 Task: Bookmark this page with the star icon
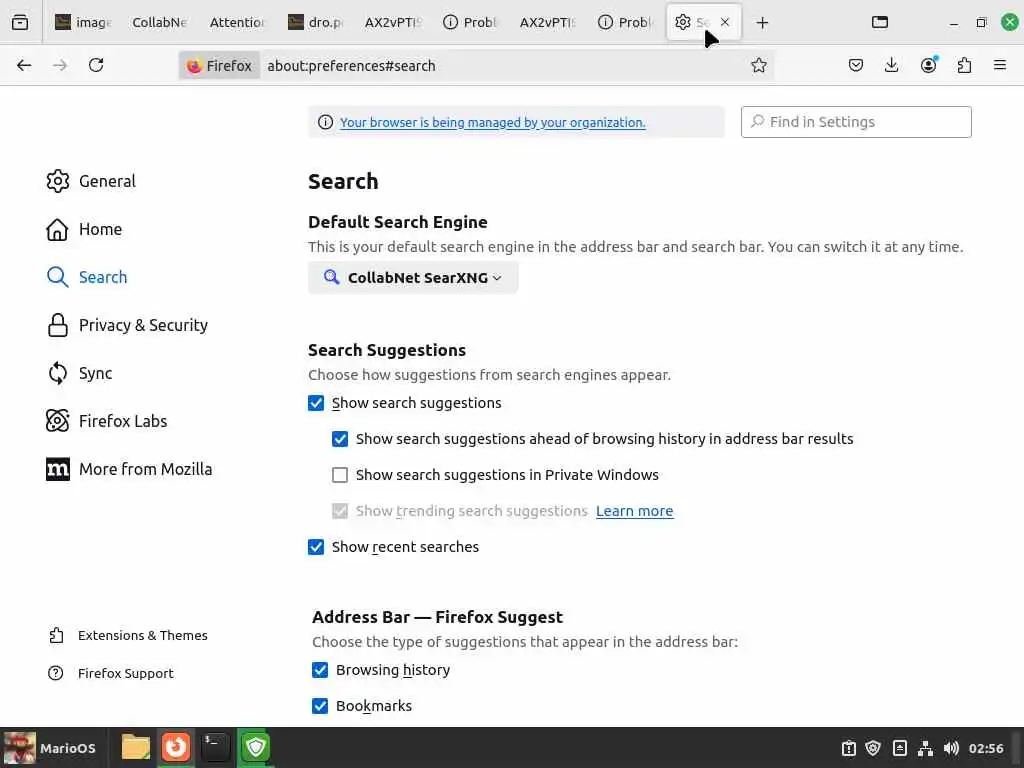click(x=758, y=65)
